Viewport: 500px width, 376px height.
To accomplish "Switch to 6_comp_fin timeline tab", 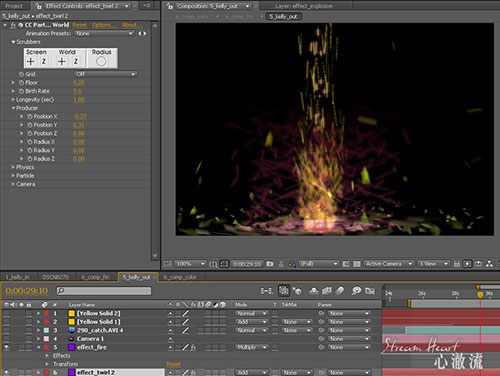I will coord(95,277).
